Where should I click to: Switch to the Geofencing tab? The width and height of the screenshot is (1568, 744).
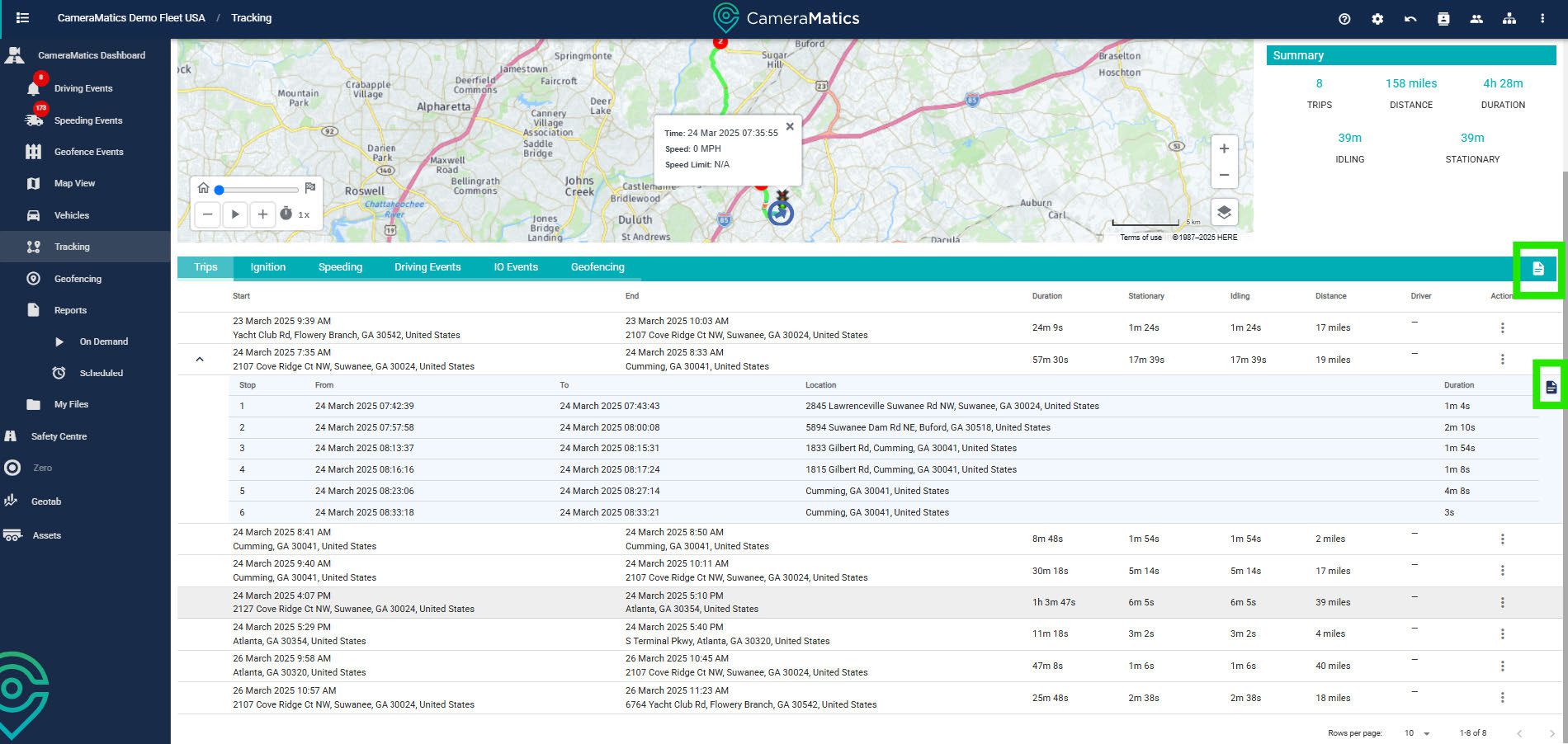coord(597,267)
